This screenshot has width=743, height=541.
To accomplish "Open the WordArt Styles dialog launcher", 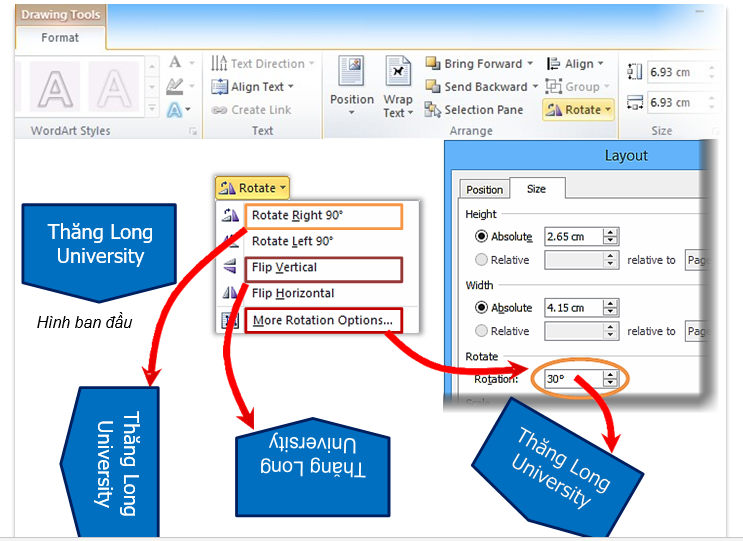I will (193, 131).
